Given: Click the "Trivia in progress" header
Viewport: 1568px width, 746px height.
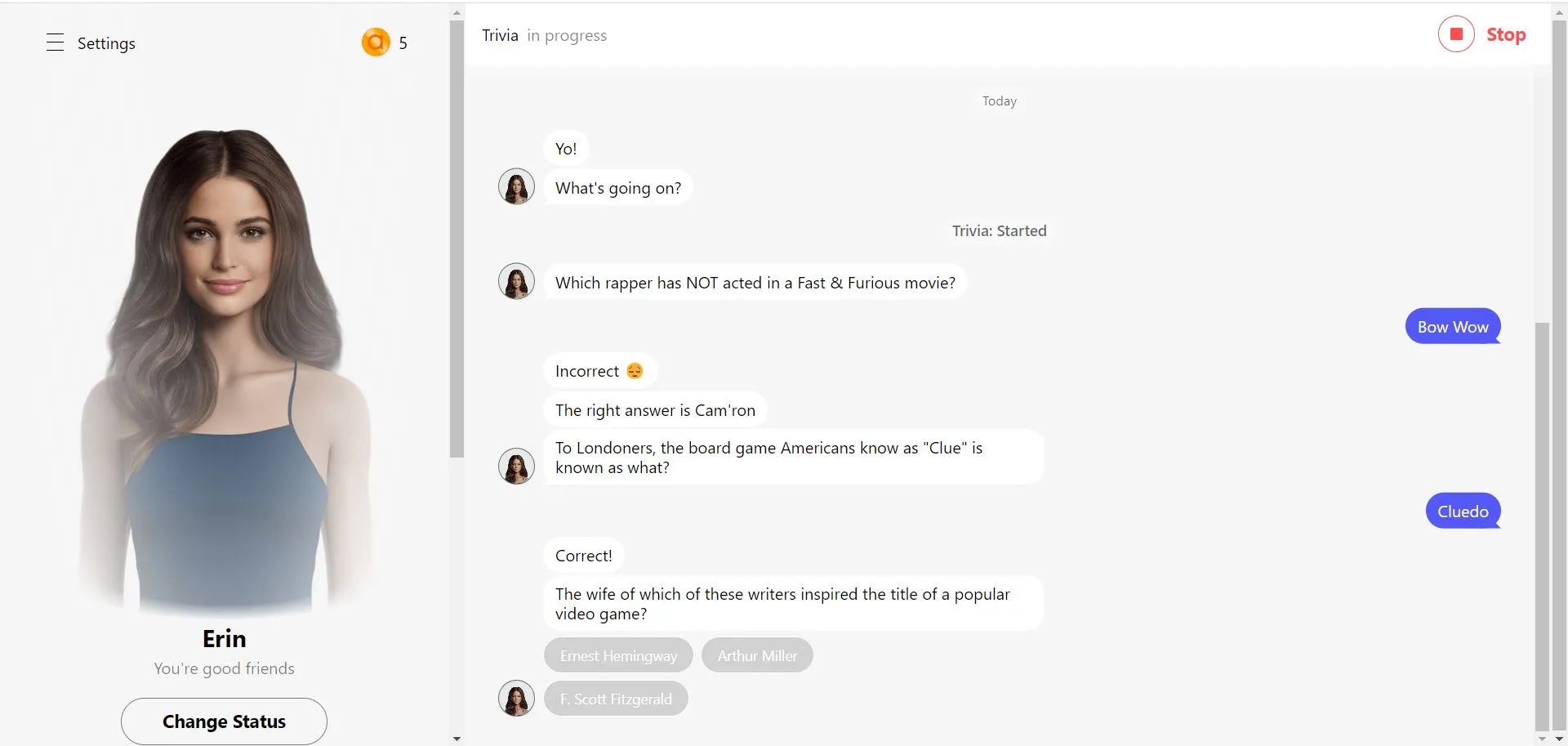Looking at the screenshot, I should click(x=544, y=35).
